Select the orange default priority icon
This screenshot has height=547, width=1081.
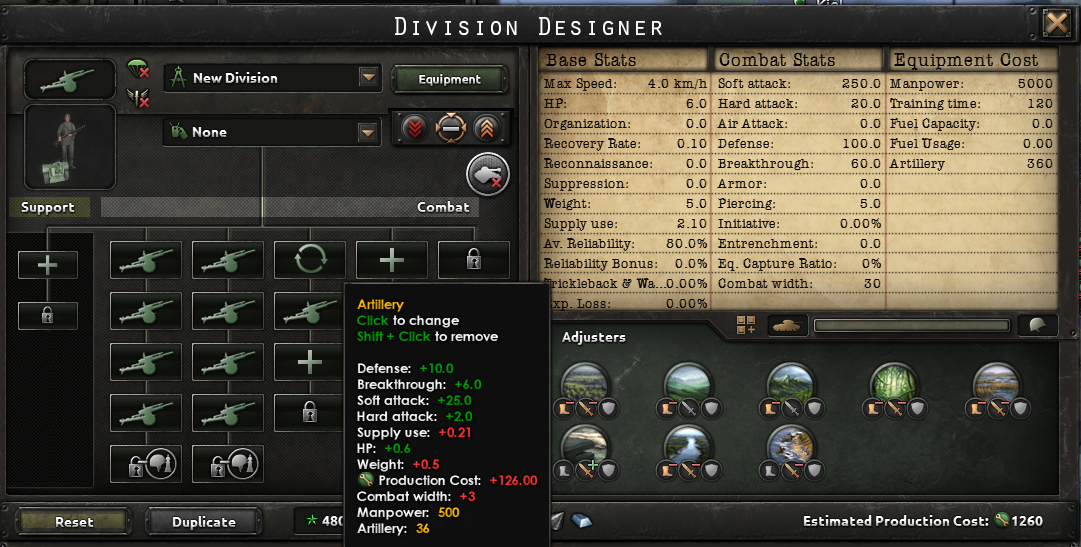pos(450,128)
